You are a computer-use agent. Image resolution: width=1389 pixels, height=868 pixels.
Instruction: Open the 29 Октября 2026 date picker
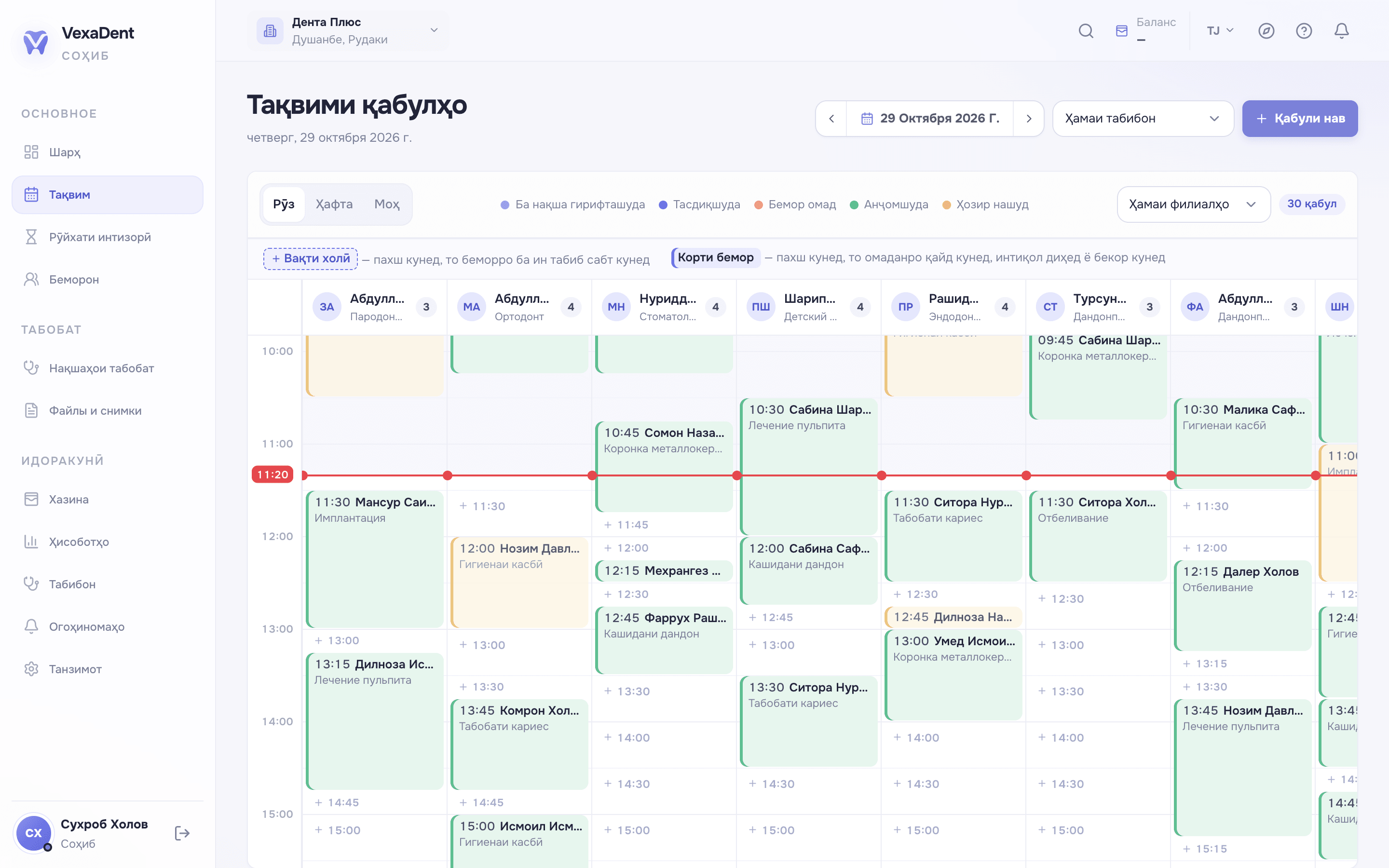(930, 119)
